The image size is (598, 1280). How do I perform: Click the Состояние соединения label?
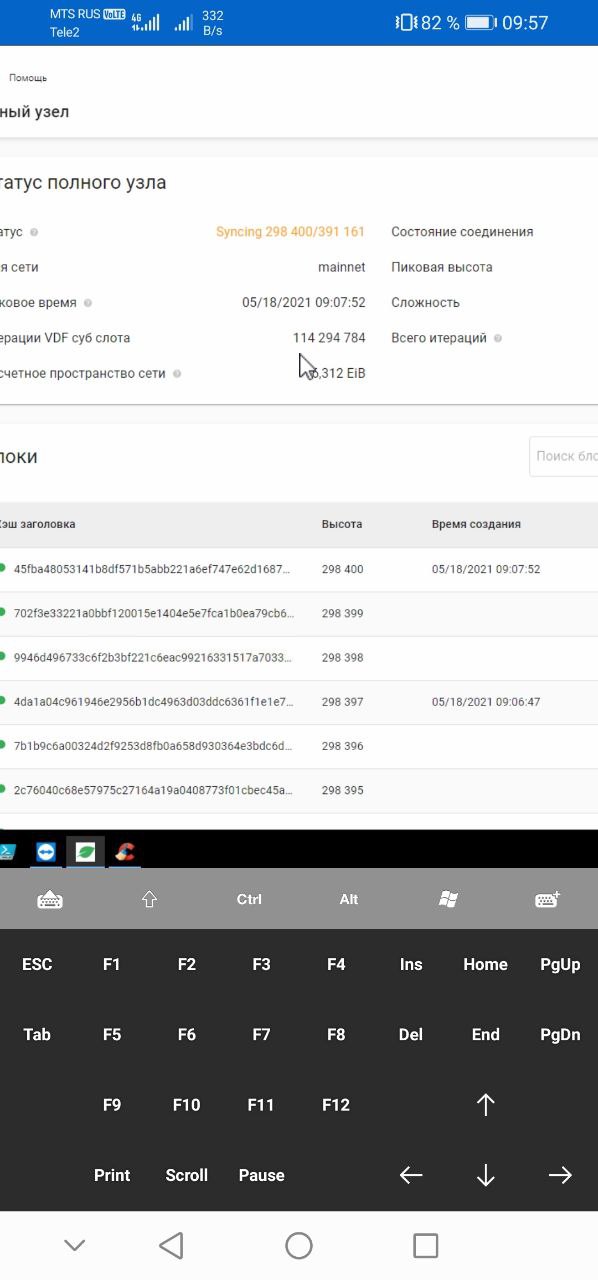click(462, 232)
